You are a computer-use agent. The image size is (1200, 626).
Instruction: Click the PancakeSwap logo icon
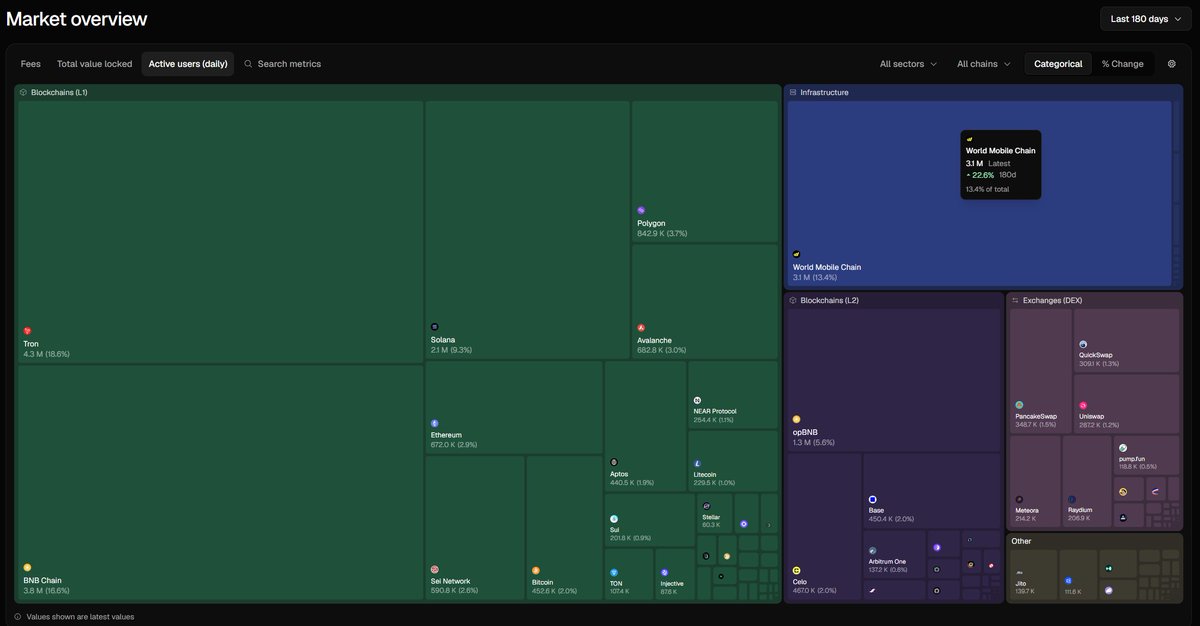[1019, 405]
